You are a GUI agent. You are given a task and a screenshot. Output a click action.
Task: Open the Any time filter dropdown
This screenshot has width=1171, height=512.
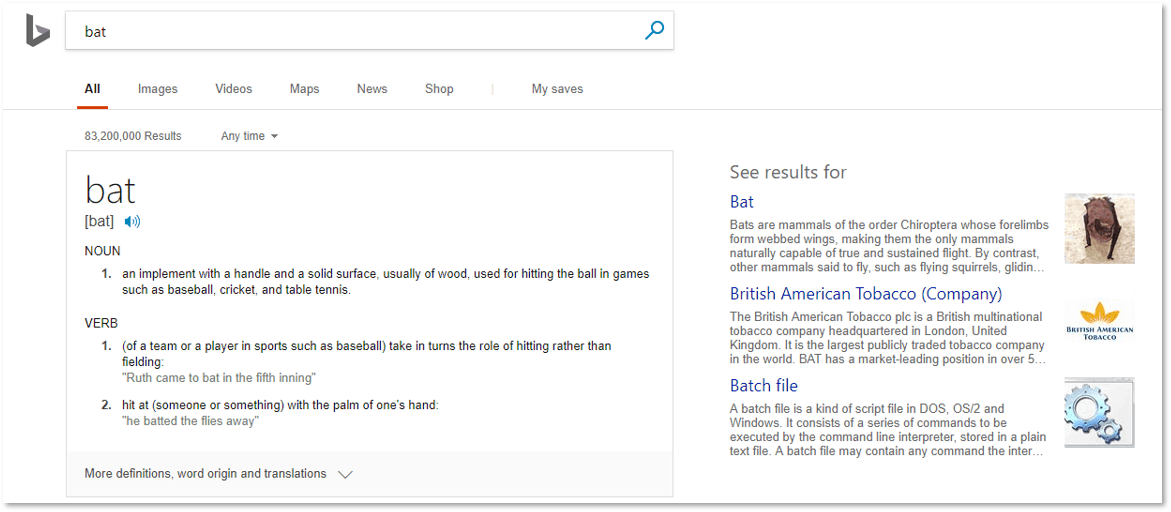pyautogui.click(x=249, y=136)
